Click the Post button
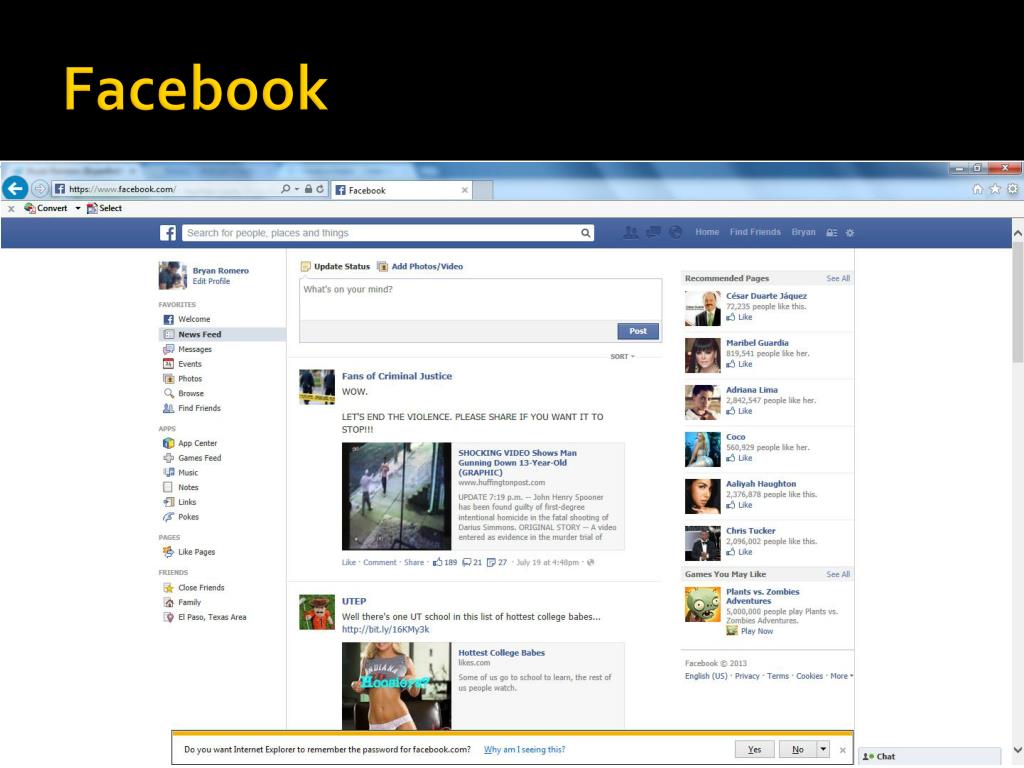 tap(638, 331)
